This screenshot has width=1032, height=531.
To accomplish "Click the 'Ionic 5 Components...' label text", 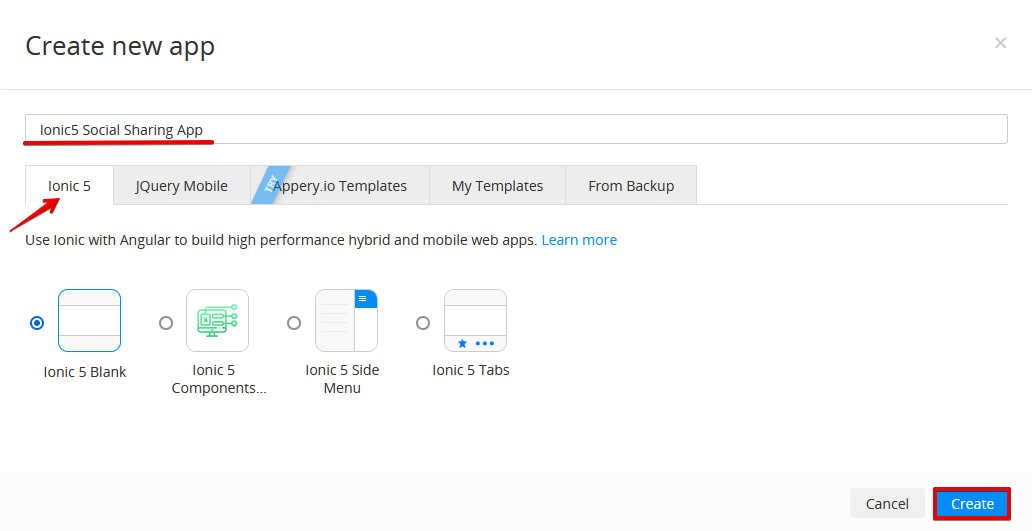I will coord(219,379).
